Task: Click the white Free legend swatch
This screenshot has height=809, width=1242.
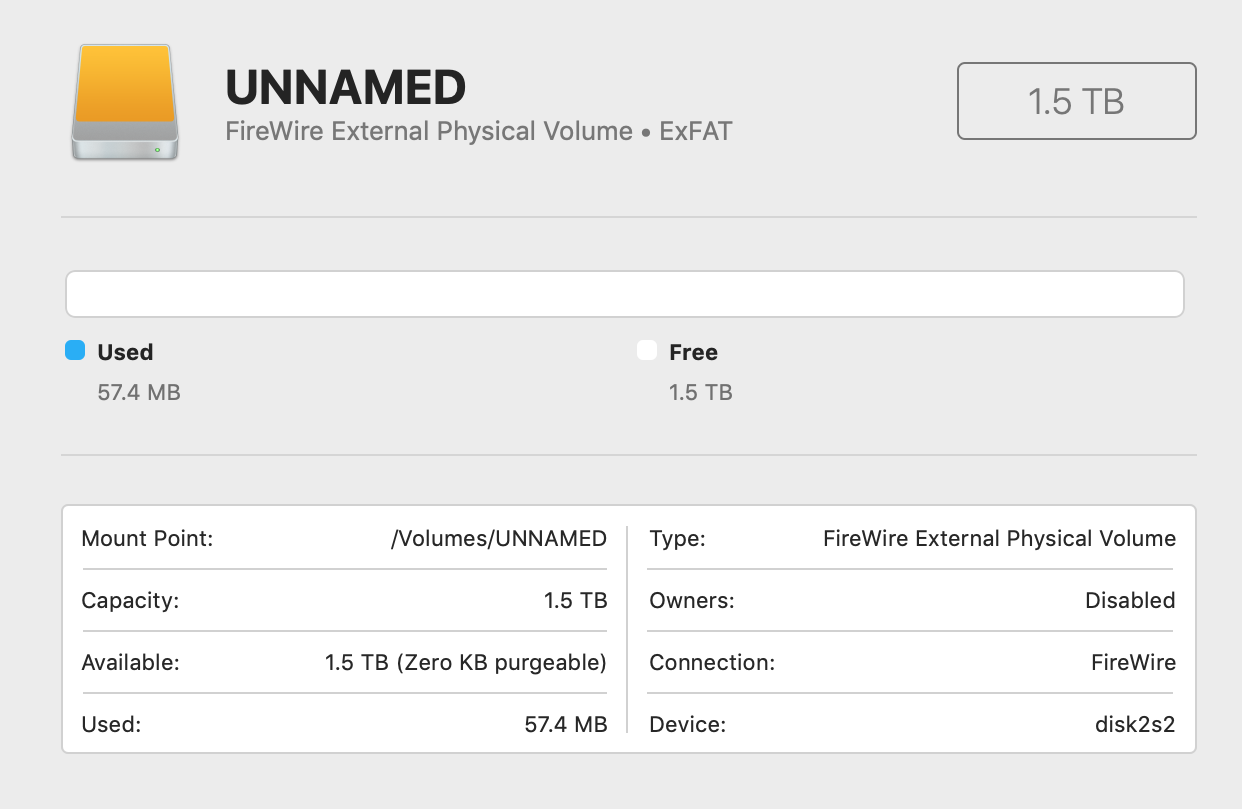Action: (x=647, y=350)
